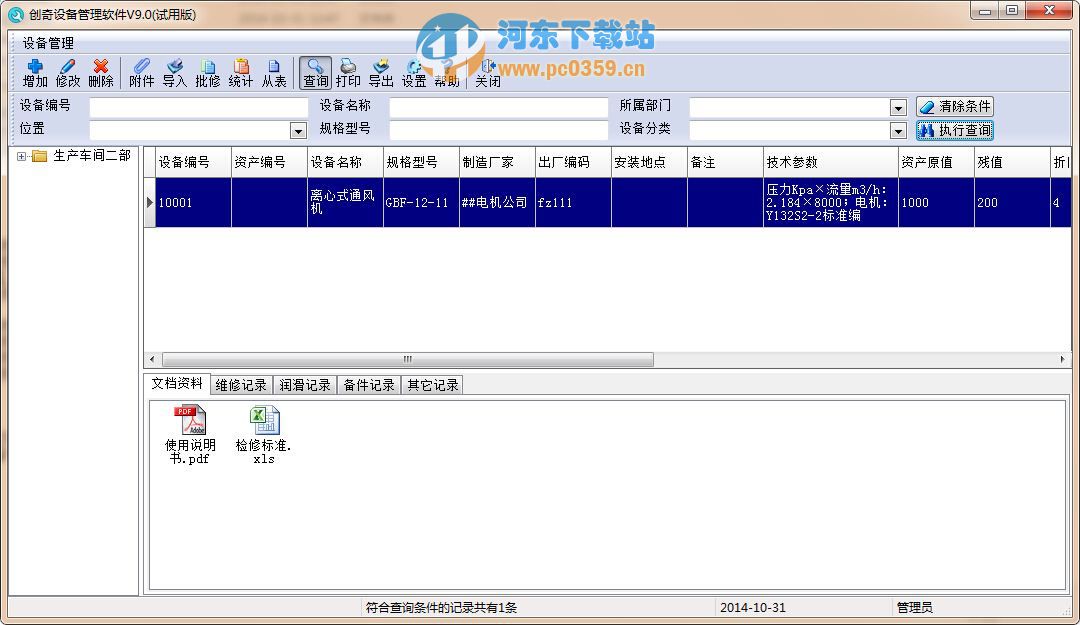Open the 附件 (Attachment) paperclip tool

click(142, 73)
